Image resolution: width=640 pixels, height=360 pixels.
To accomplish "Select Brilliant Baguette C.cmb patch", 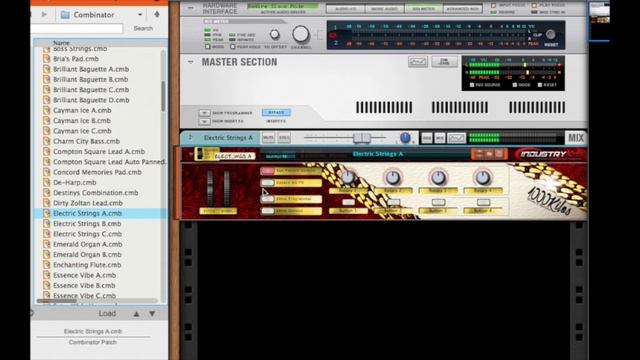I will pyautogui.click(x=91, y=89).
